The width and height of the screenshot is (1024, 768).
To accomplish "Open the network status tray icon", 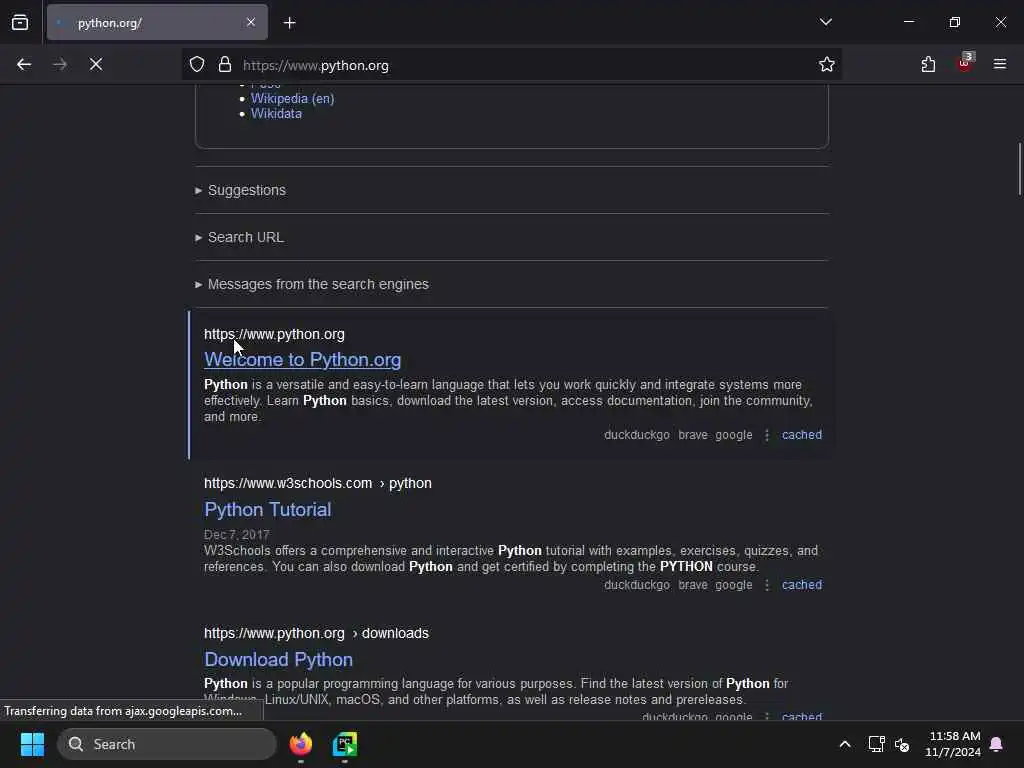I will (x=876, y=744).
